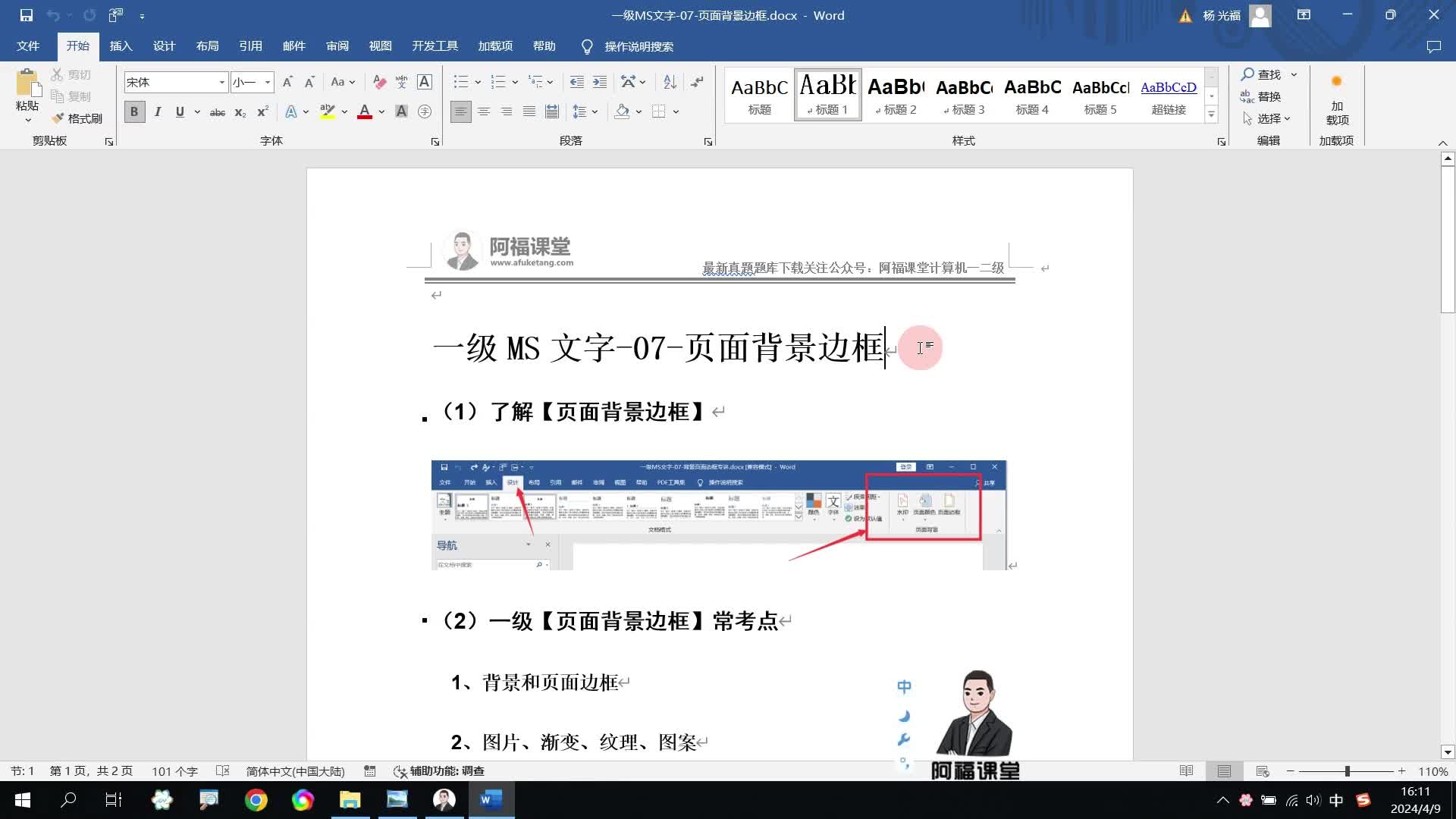Open the font name dropdown 宋体
The image size is (1456, 819).
click(x=221, y=82)
